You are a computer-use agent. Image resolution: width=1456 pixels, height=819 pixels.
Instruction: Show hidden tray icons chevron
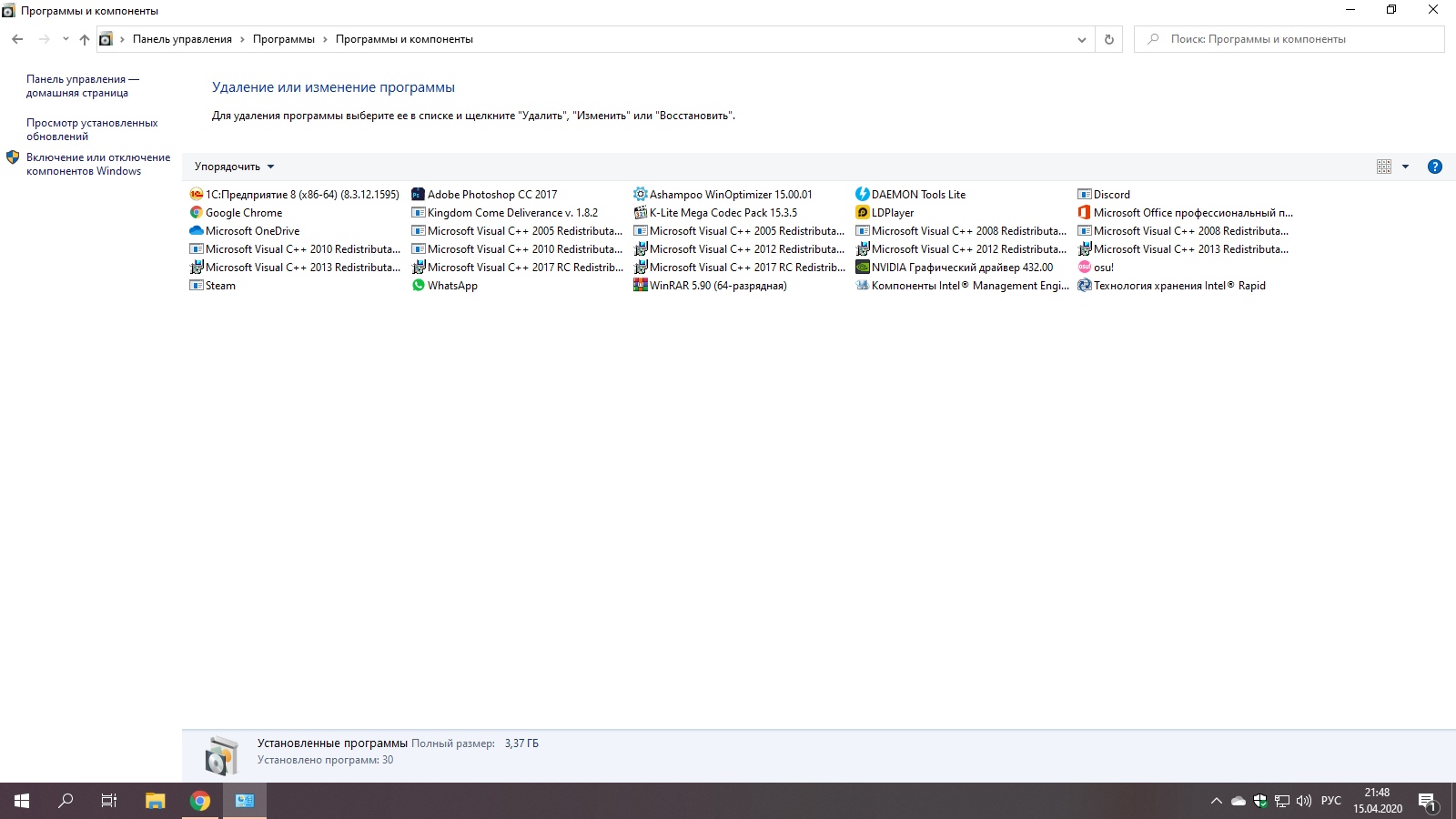pyautogui.click(x=1216, y=801)
